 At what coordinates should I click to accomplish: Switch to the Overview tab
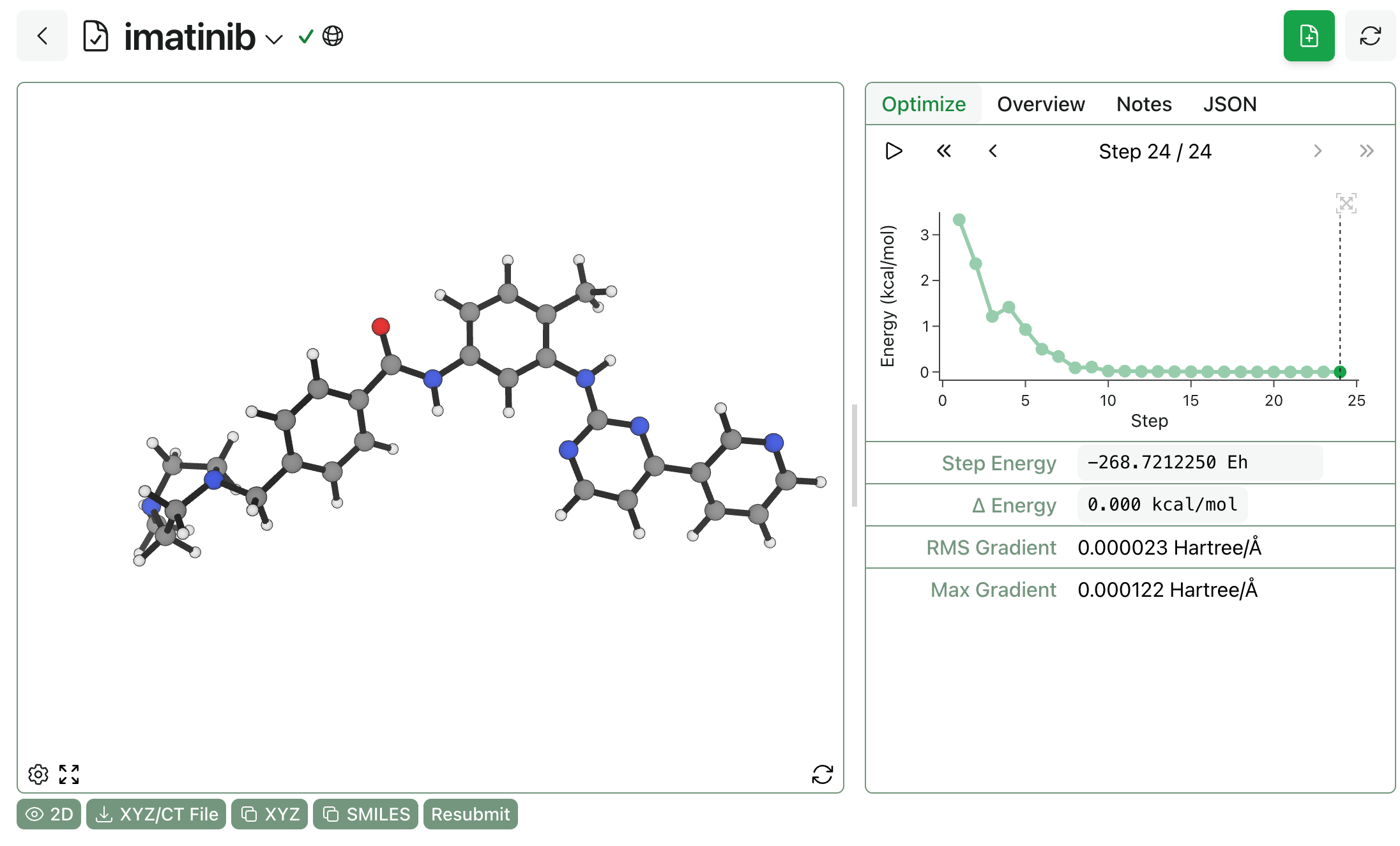click(x=1040, y=104)
